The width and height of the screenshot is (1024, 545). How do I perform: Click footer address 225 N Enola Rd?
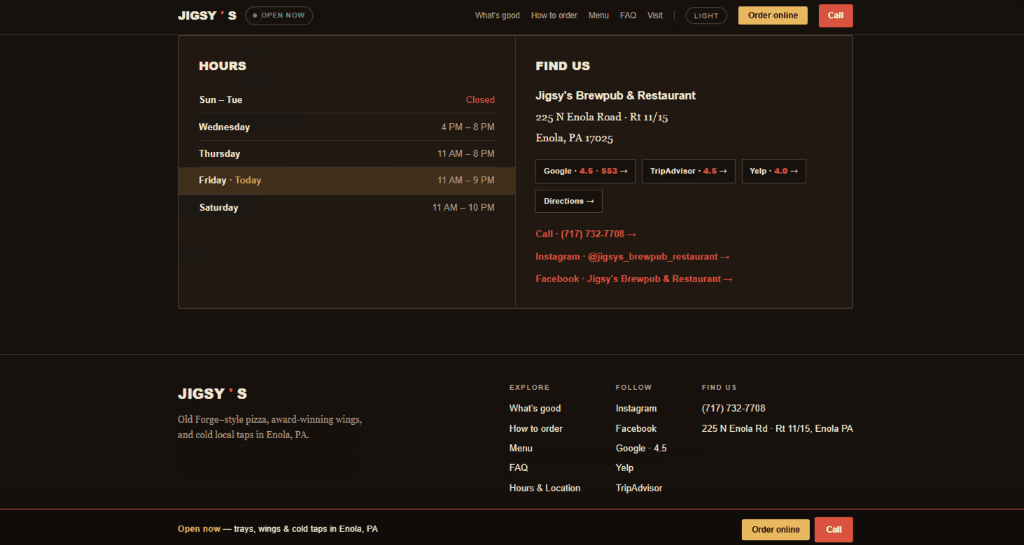coord(777,429)
